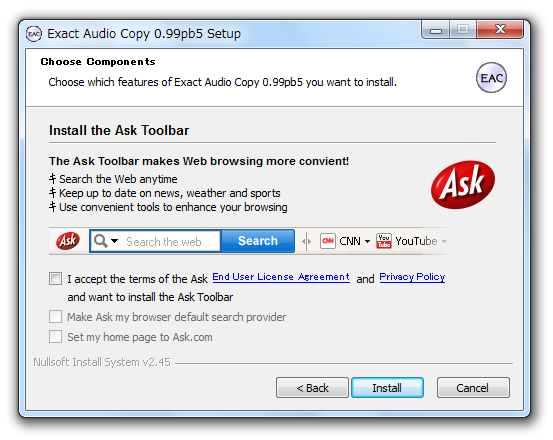Click the magnifier icon in the search box
Screen dimensions: 553x440
(101, 241)
